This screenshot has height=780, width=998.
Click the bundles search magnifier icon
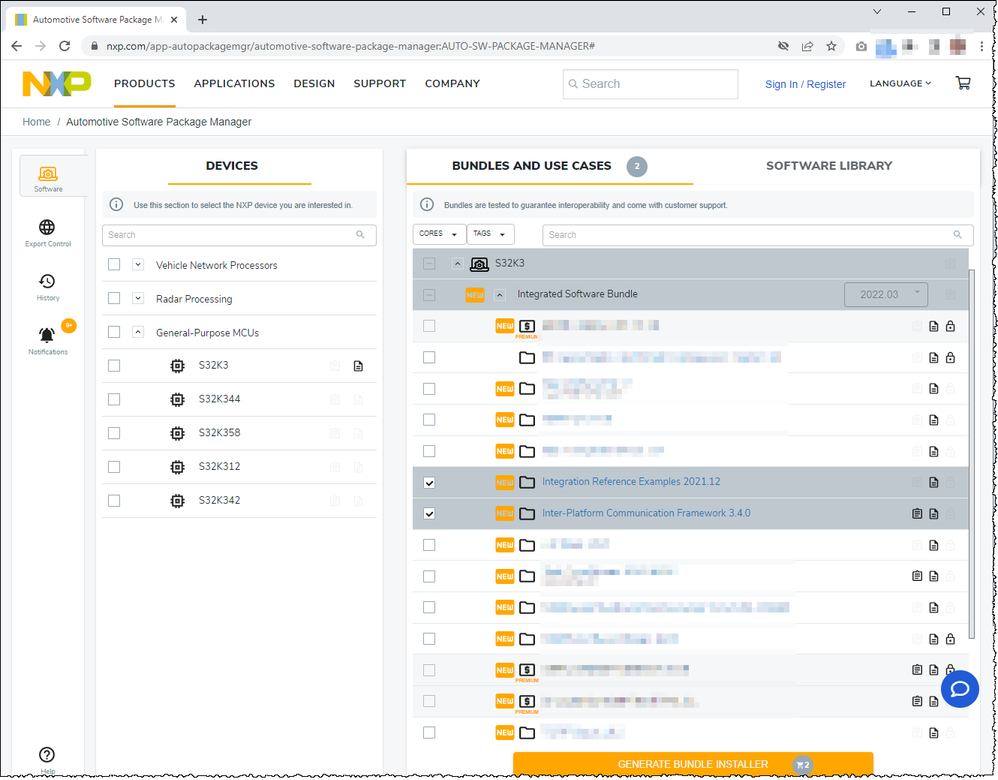pos(957,235)
